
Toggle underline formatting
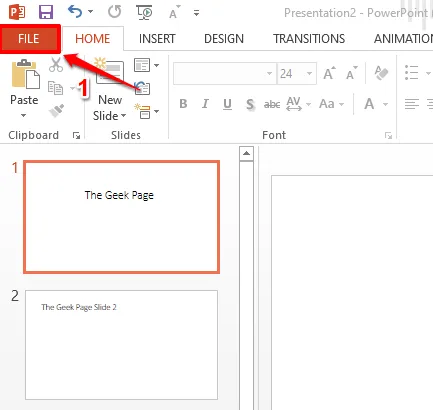(227, 104)
